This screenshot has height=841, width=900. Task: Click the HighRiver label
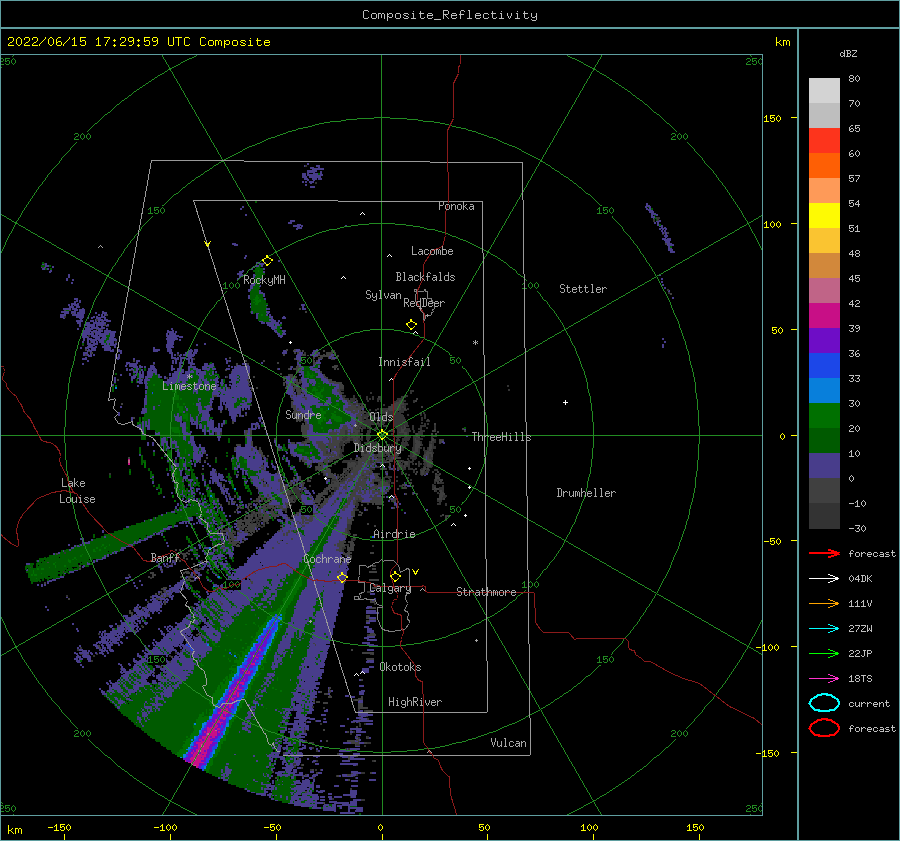[x=415, y=702]
